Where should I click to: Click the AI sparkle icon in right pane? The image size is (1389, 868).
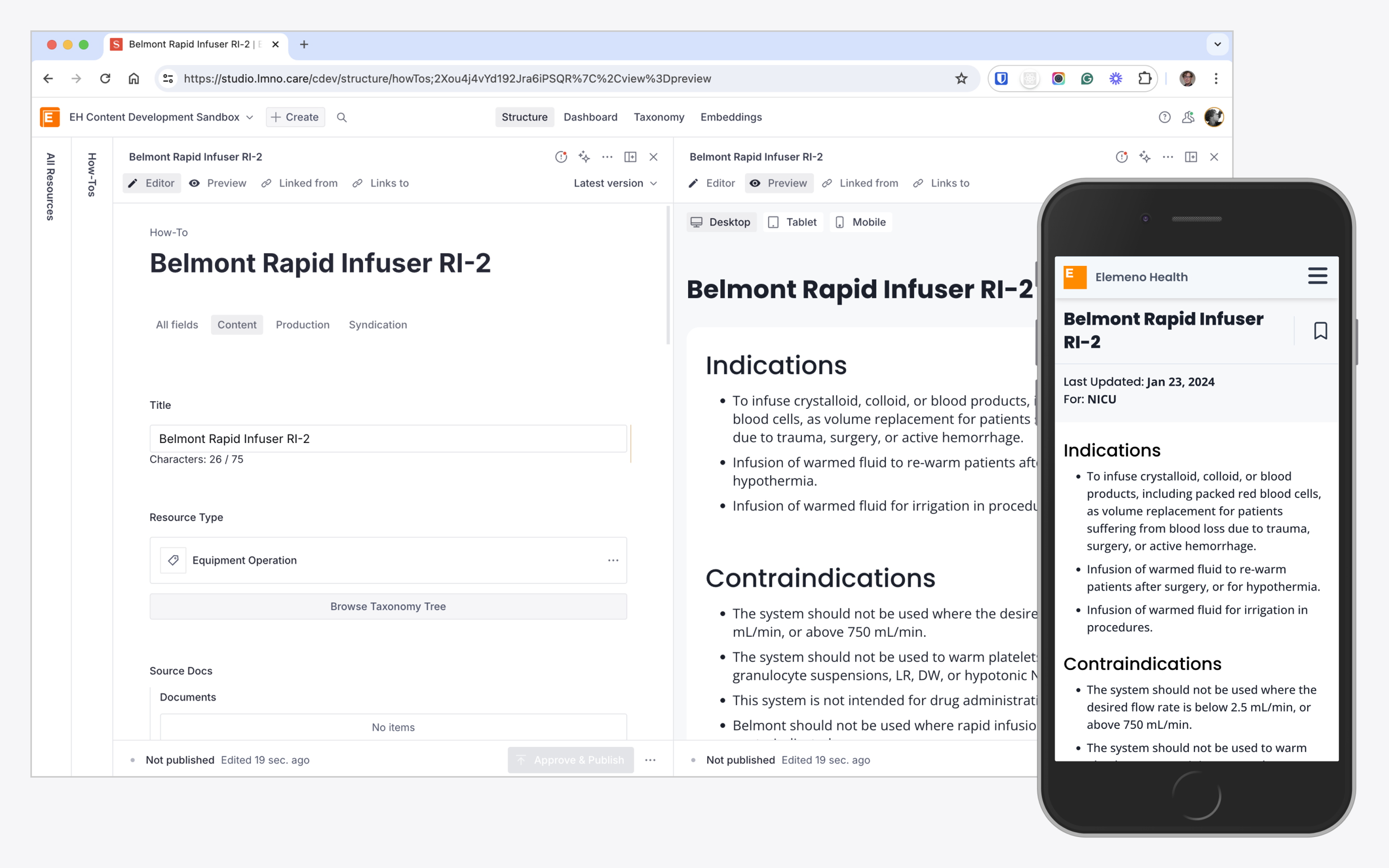point(1145,157)
